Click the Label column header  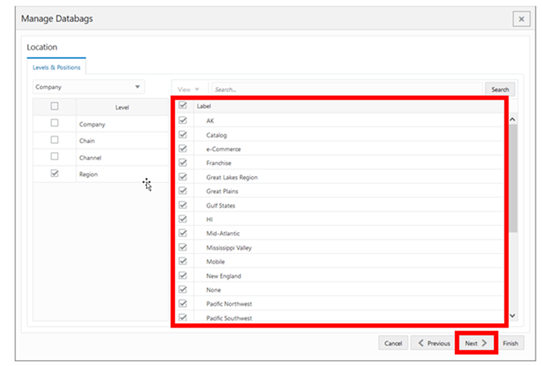click(x=204, y=106)
